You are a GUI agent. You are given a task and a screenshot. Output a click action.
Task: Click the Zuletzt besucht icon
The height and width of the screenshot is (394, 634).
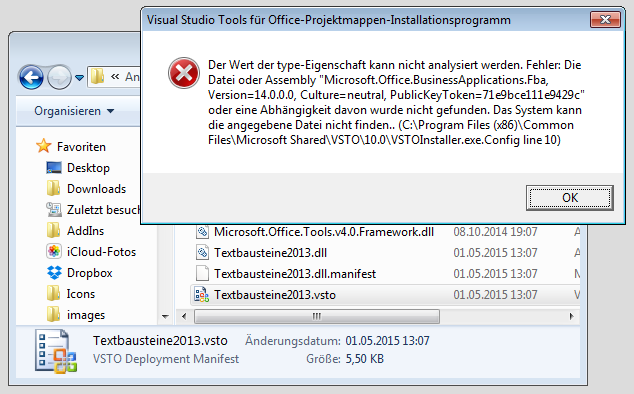pyautogui.click(x=54, y=210)
